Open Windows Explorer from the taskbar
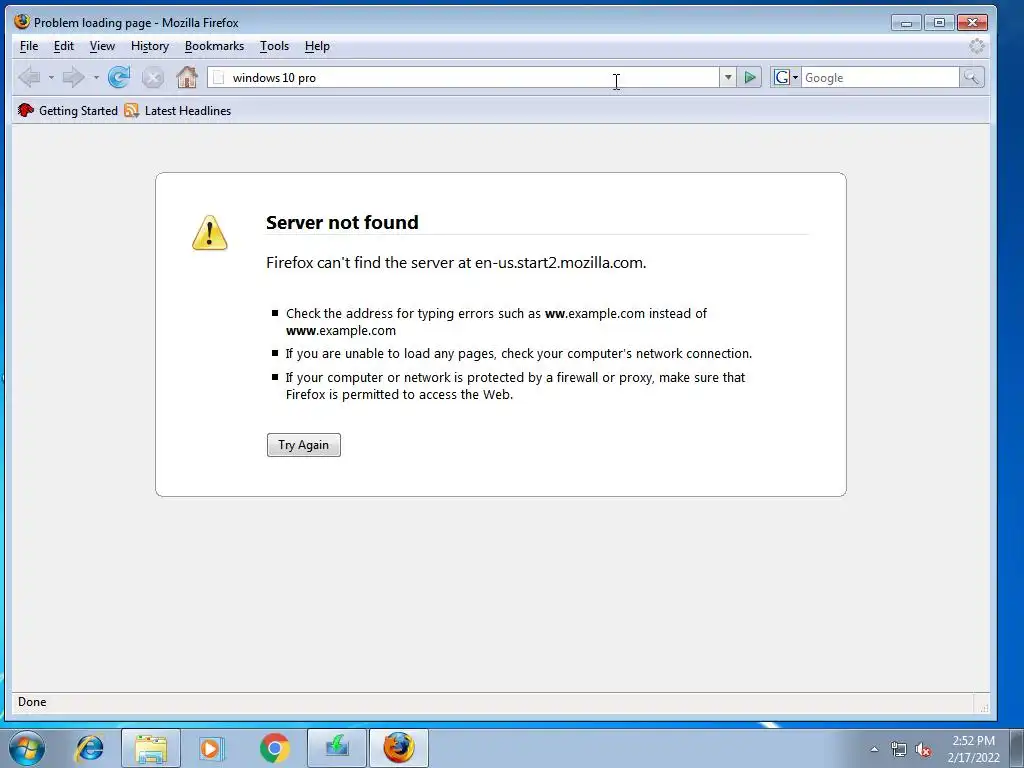 coord(151,748)
